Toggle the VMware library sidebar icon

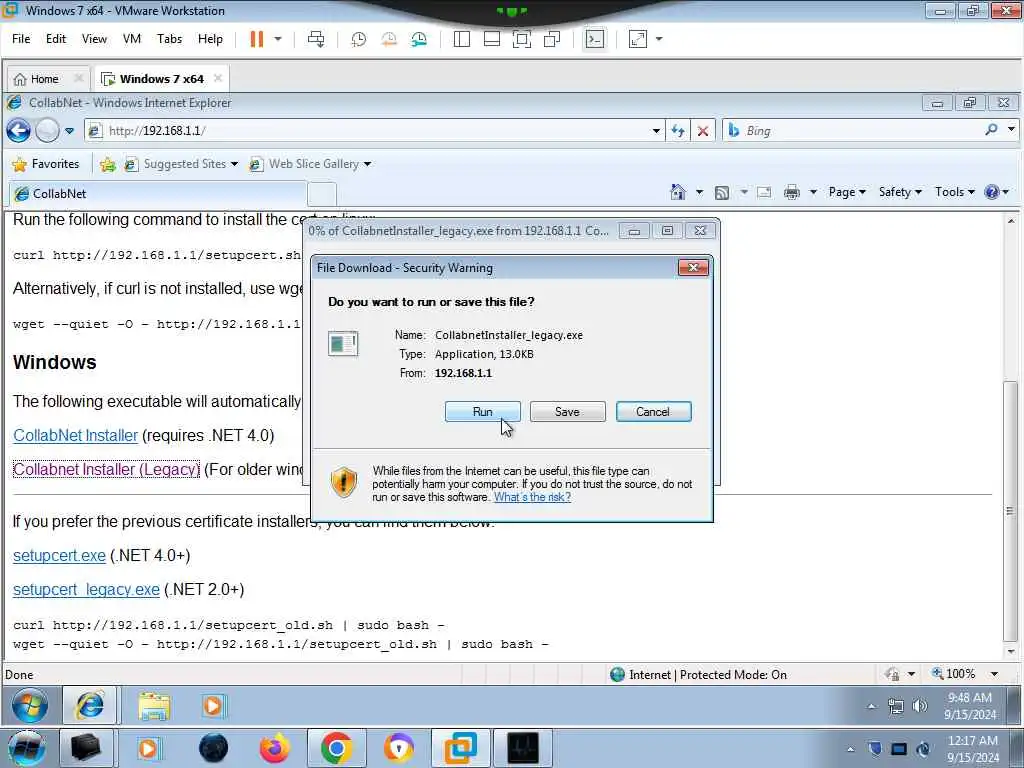pyautogui.click(x=462, y=39)
